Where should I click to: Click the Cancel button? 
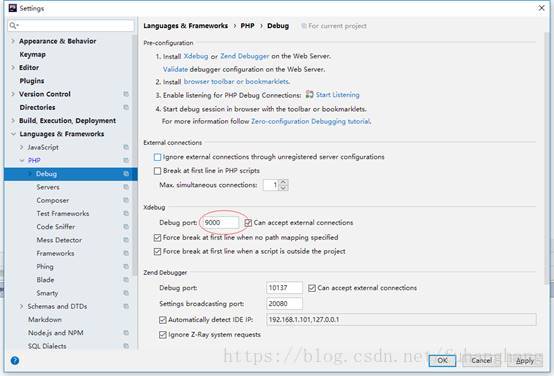tap(481, 360)
